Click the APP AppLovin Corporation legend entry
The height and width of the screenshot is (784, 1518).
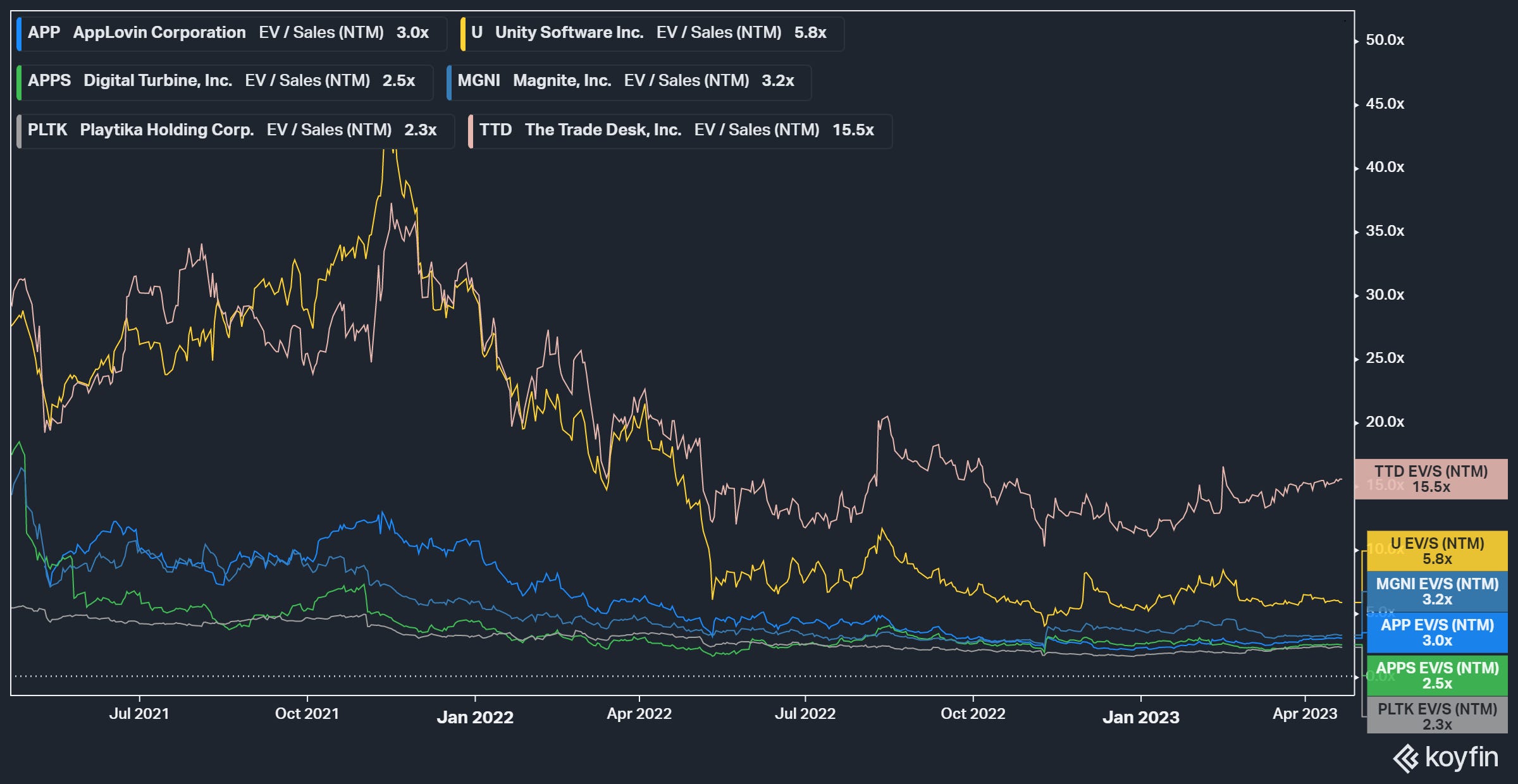(231, 33)
